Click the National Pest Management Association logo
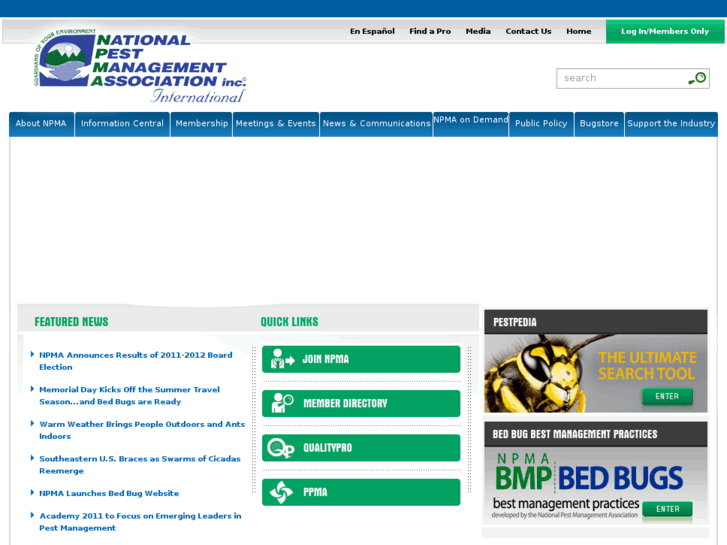 pyautogui.click(x=140, y=65)
